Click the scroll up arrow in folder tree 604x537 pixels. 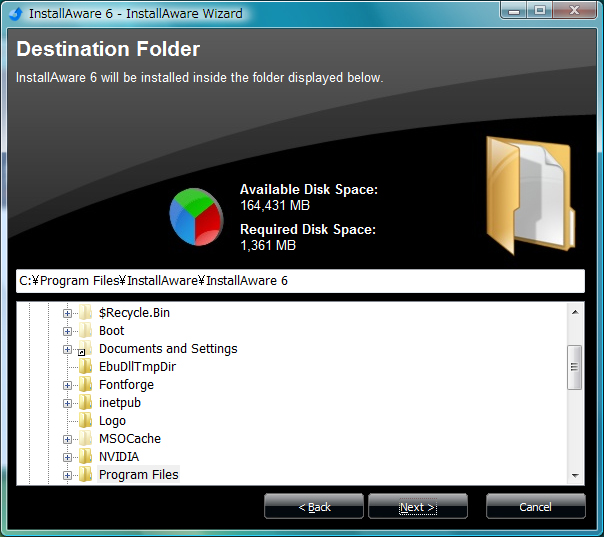(x=575, y=312)
